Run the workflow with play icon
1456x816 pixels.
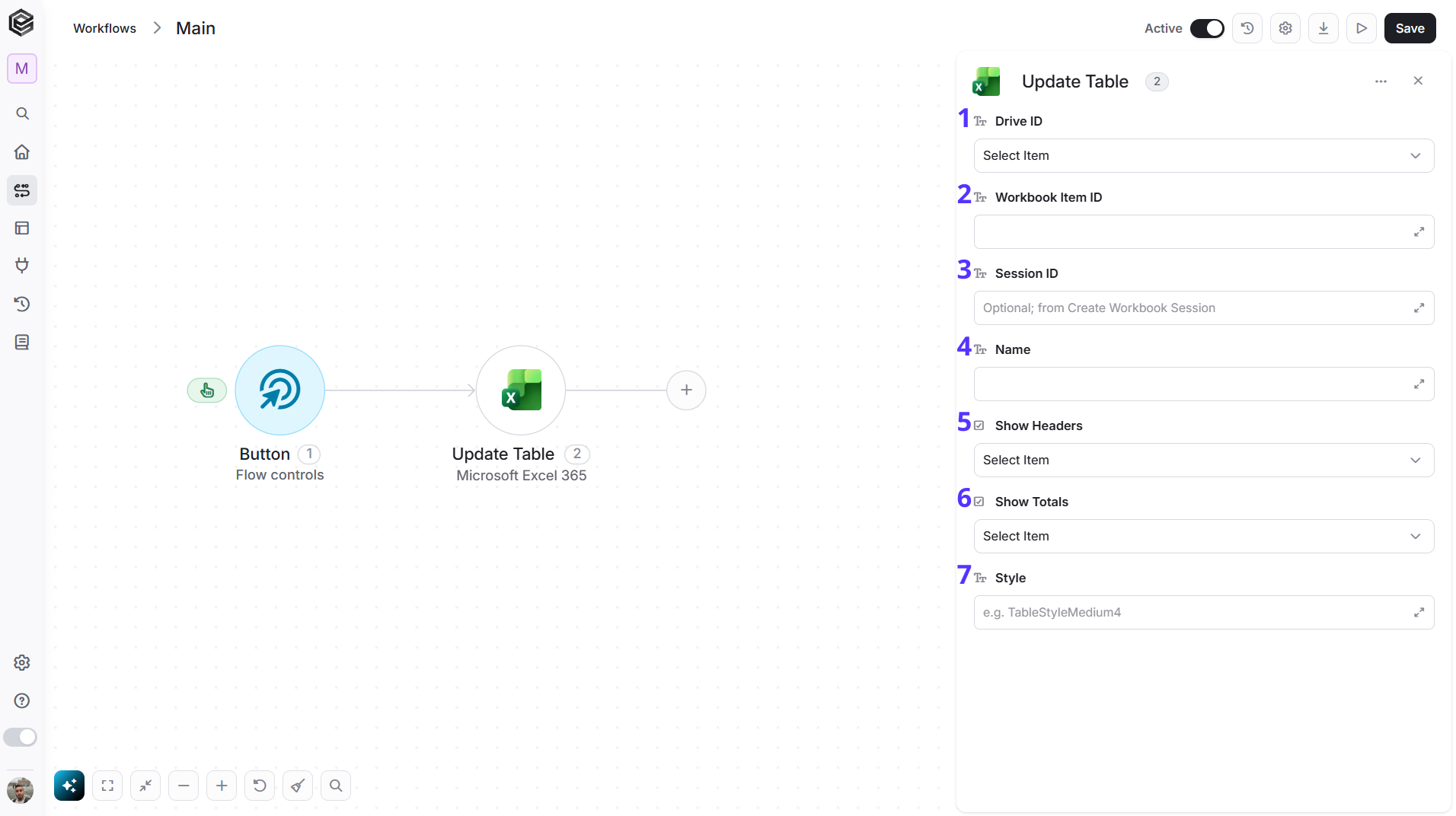(1362, 28)
